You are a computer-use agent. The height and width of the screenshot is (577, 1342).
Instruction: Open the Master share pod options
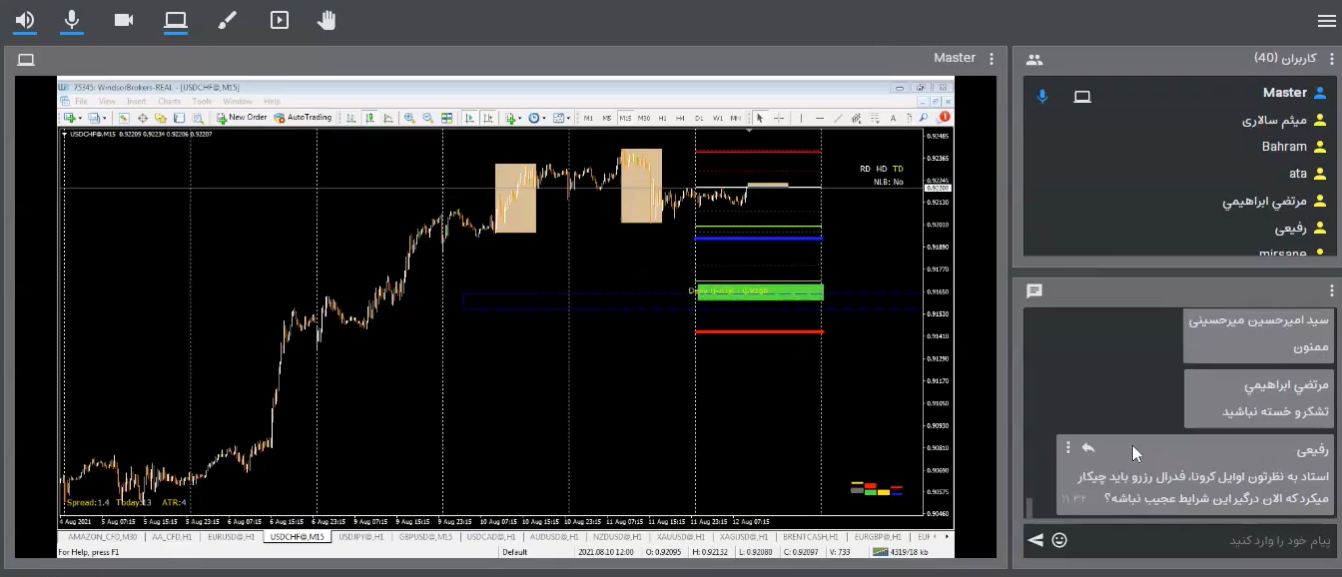coord(991,59)
